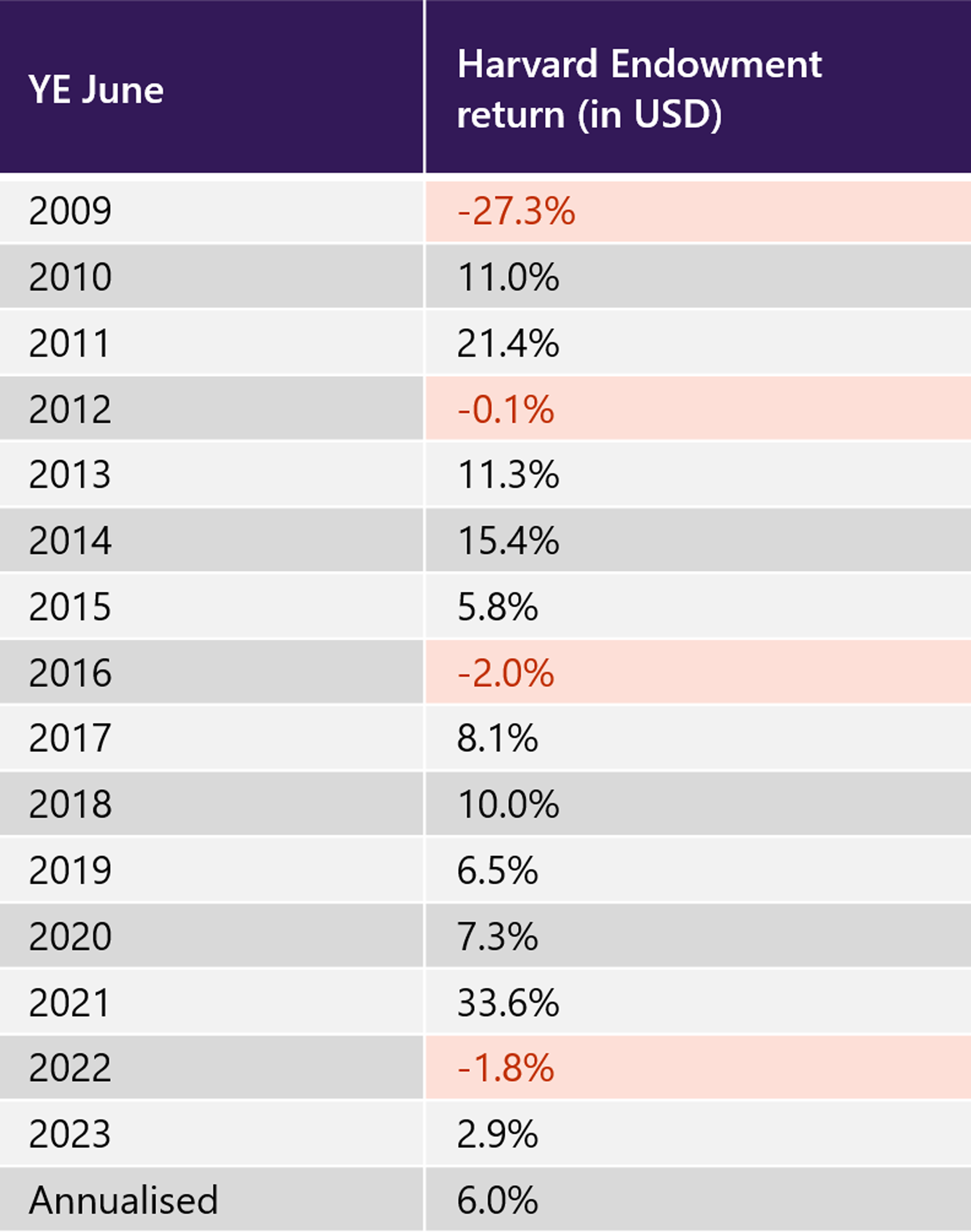Click the -1.8% return highlighted cell
The width and height of the screenshot is (971, 1232).
pos(505,1067)
